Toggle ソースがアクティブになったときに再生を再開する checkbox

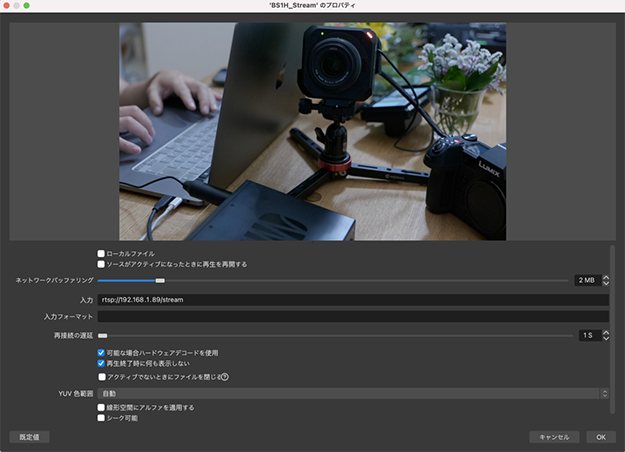tap(101, 264)
